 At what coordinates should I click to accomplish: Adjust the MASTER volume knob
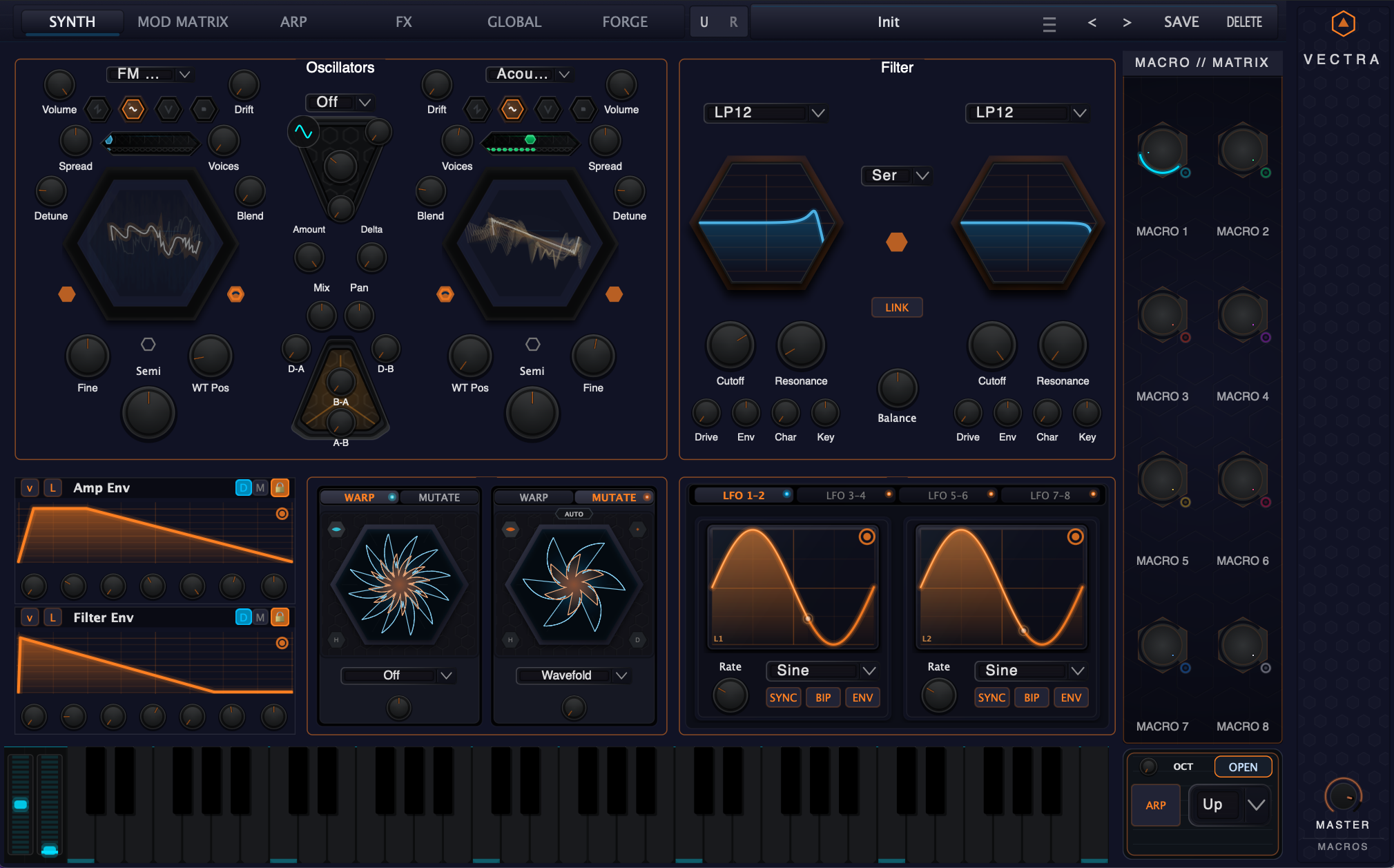coord(1343,797)
